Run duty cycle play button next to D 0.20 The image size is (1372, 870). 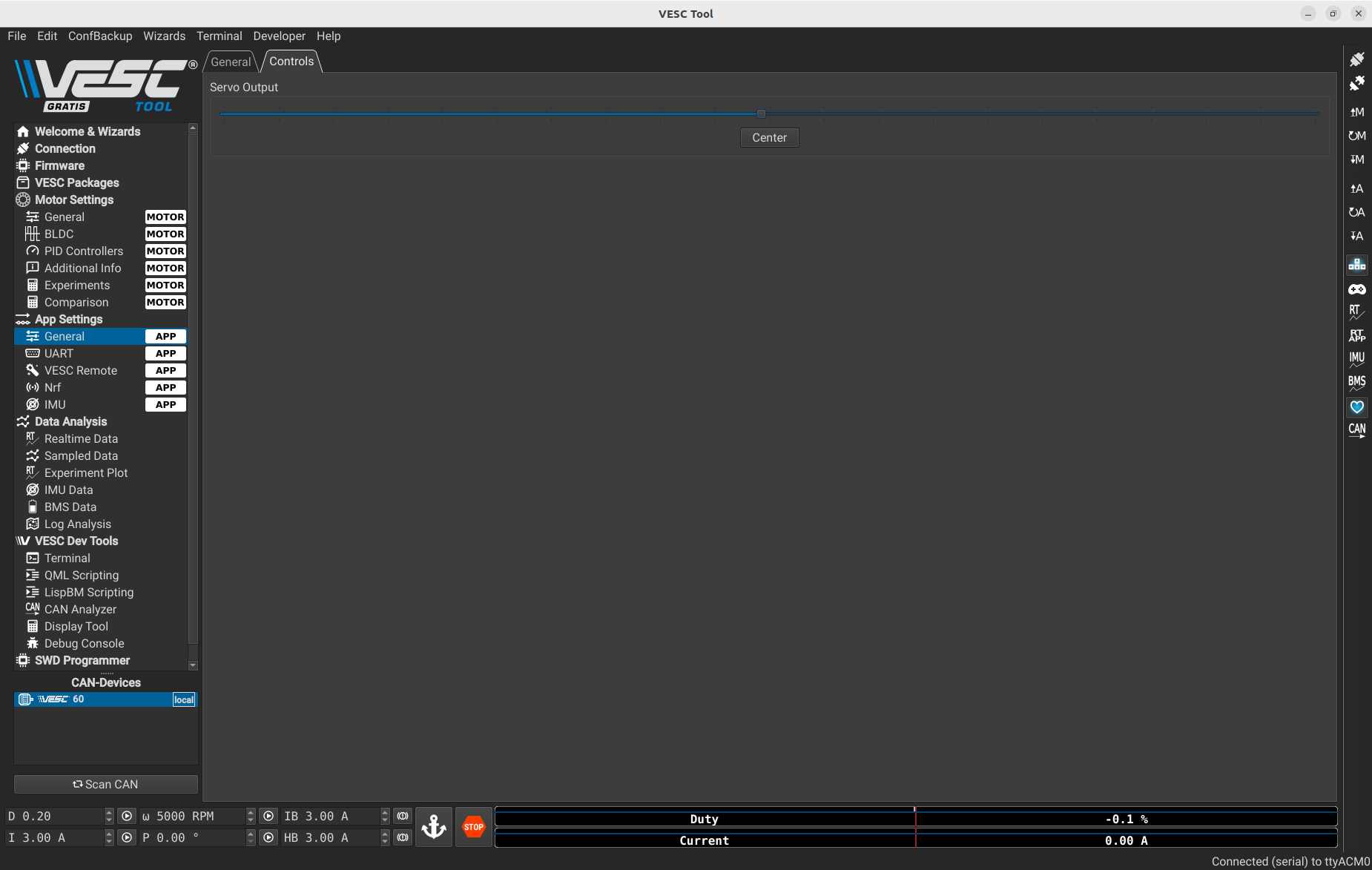[x=127, y=816]
